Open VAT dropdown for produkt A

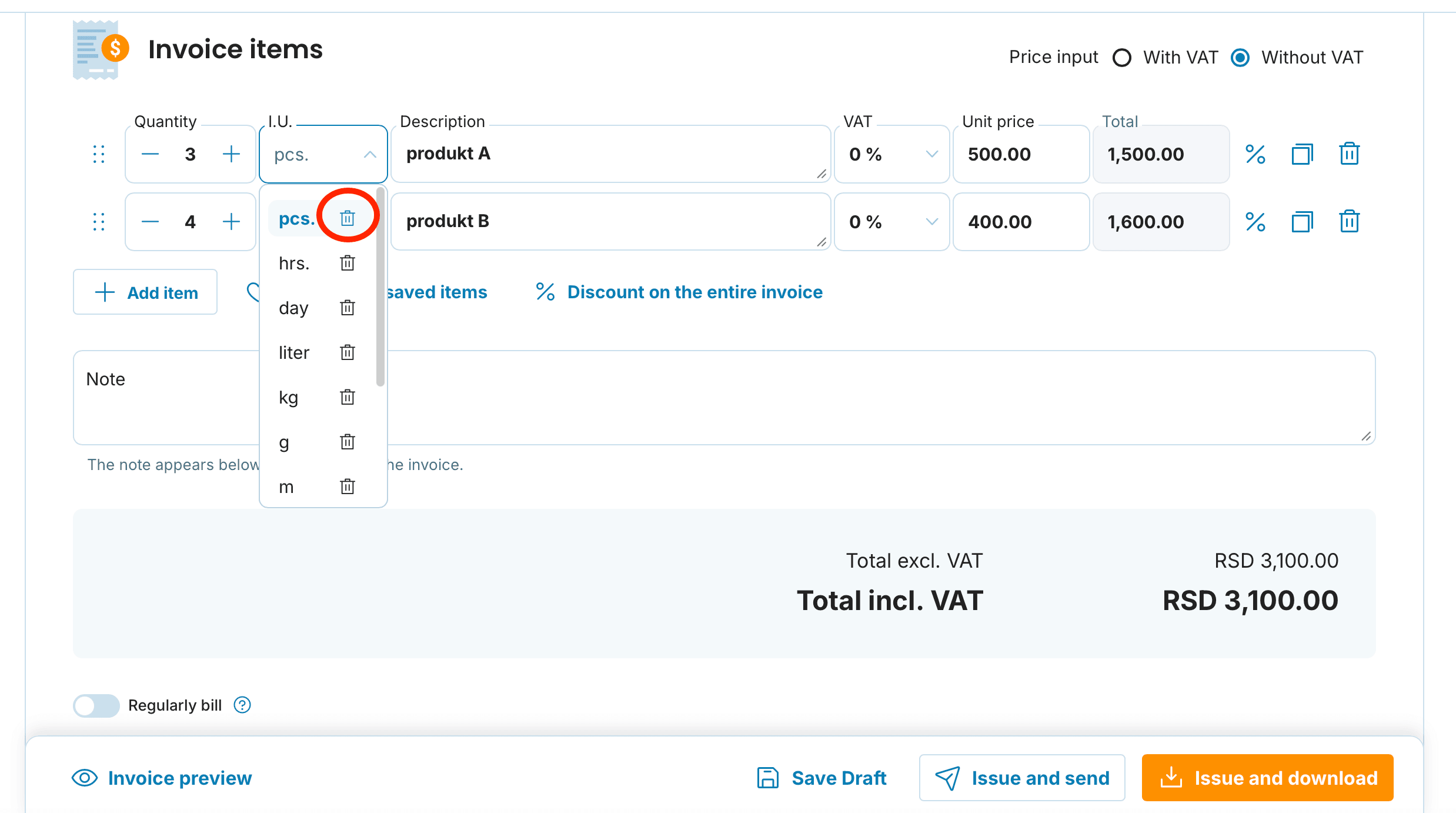891,154
